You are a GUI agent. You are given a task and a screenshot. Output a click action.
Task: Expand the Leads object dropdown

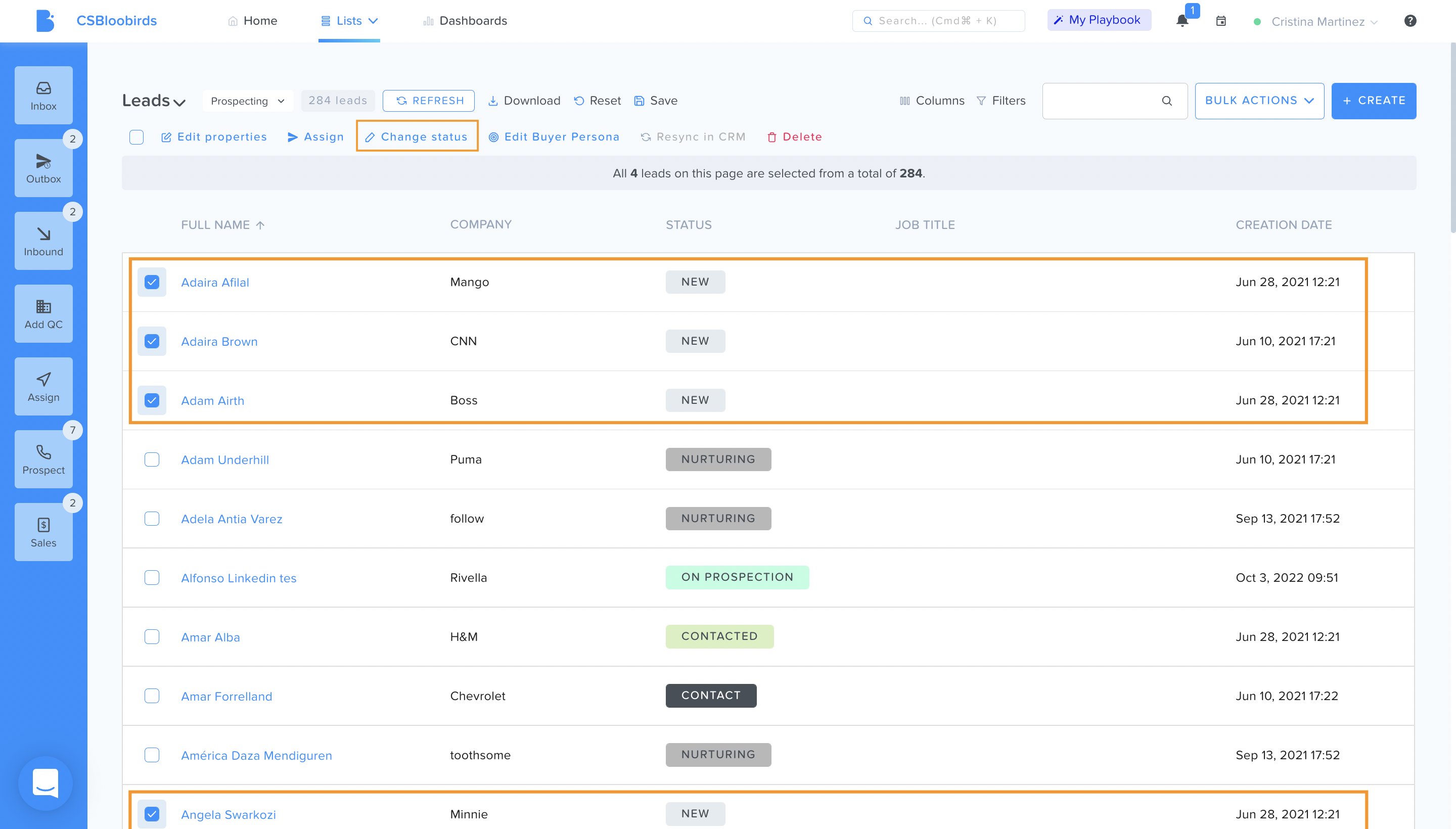click(154, 101)
